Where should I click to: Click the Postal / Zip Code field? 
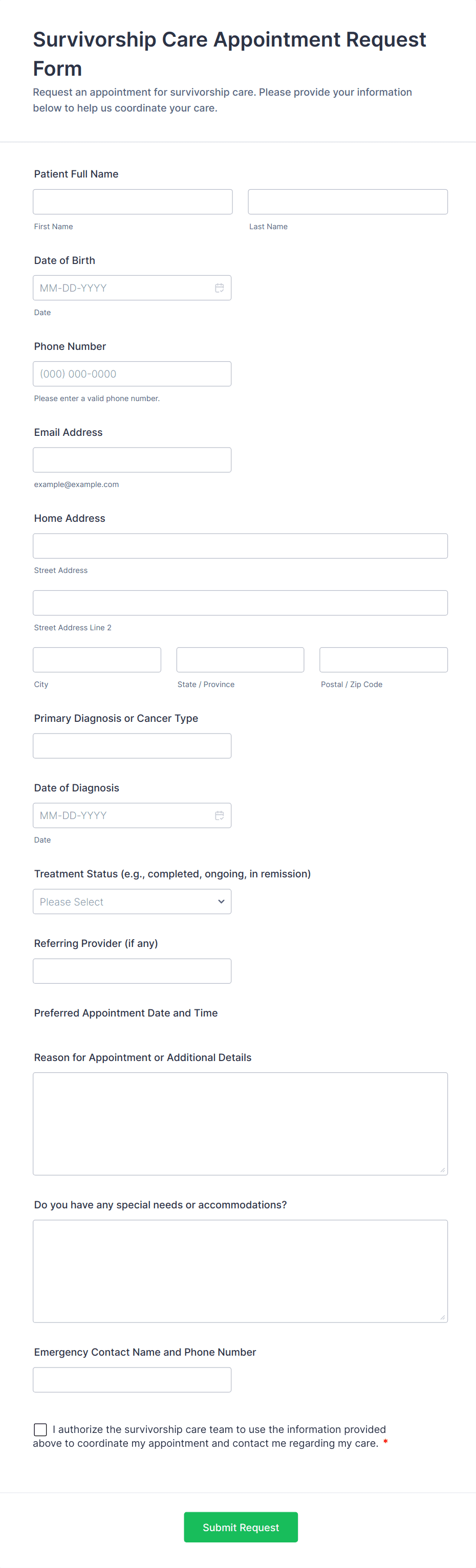pos(383,659)
